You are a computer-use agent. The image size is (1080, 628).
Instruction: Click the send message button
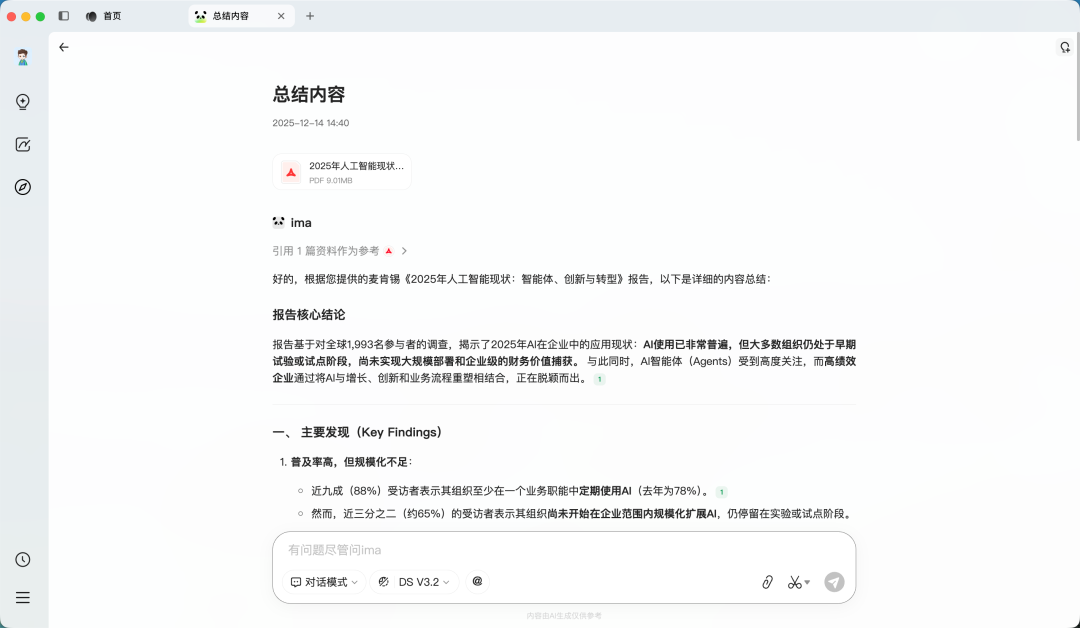(834, 581)
